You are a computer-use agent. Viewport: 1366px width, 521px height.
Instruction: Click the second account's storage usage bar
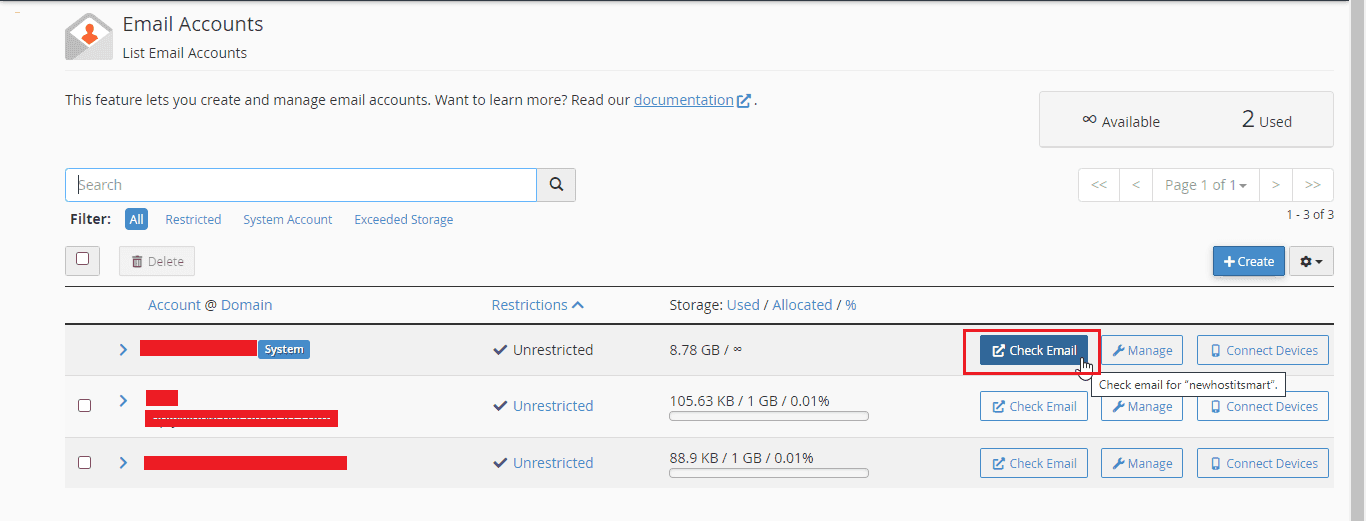tap(768, 416)
